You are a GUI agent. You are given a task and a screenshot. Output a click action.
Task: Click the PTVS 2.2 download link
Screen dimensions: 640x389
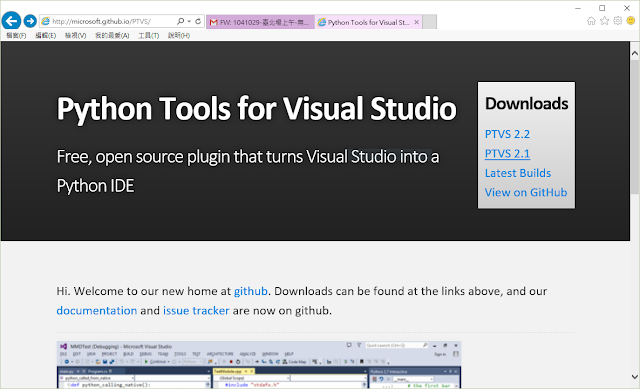click(x=507, y=134)
